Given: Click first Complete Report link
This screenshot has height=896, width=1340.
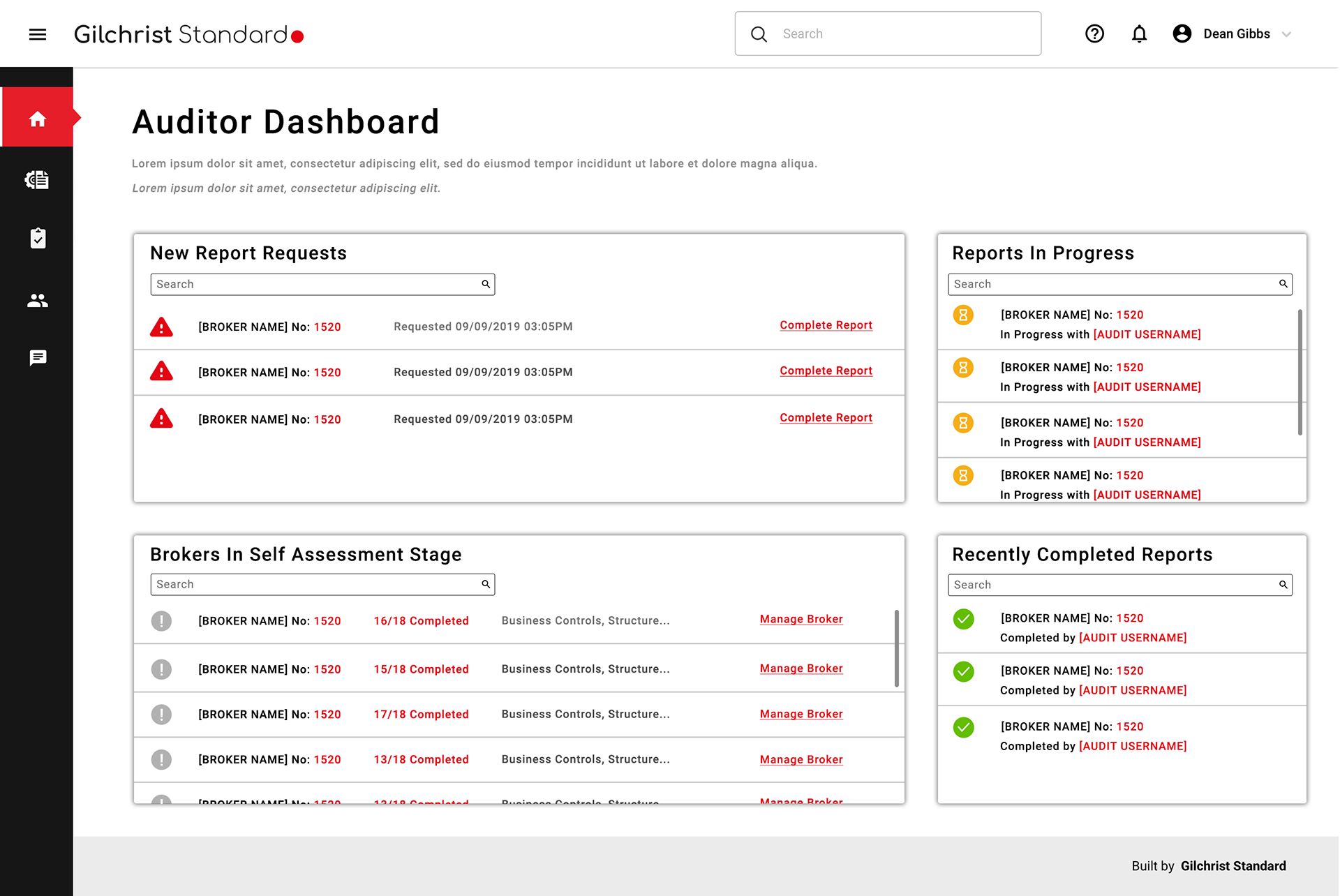Looking at the screenshot, I should coord(826,325).
